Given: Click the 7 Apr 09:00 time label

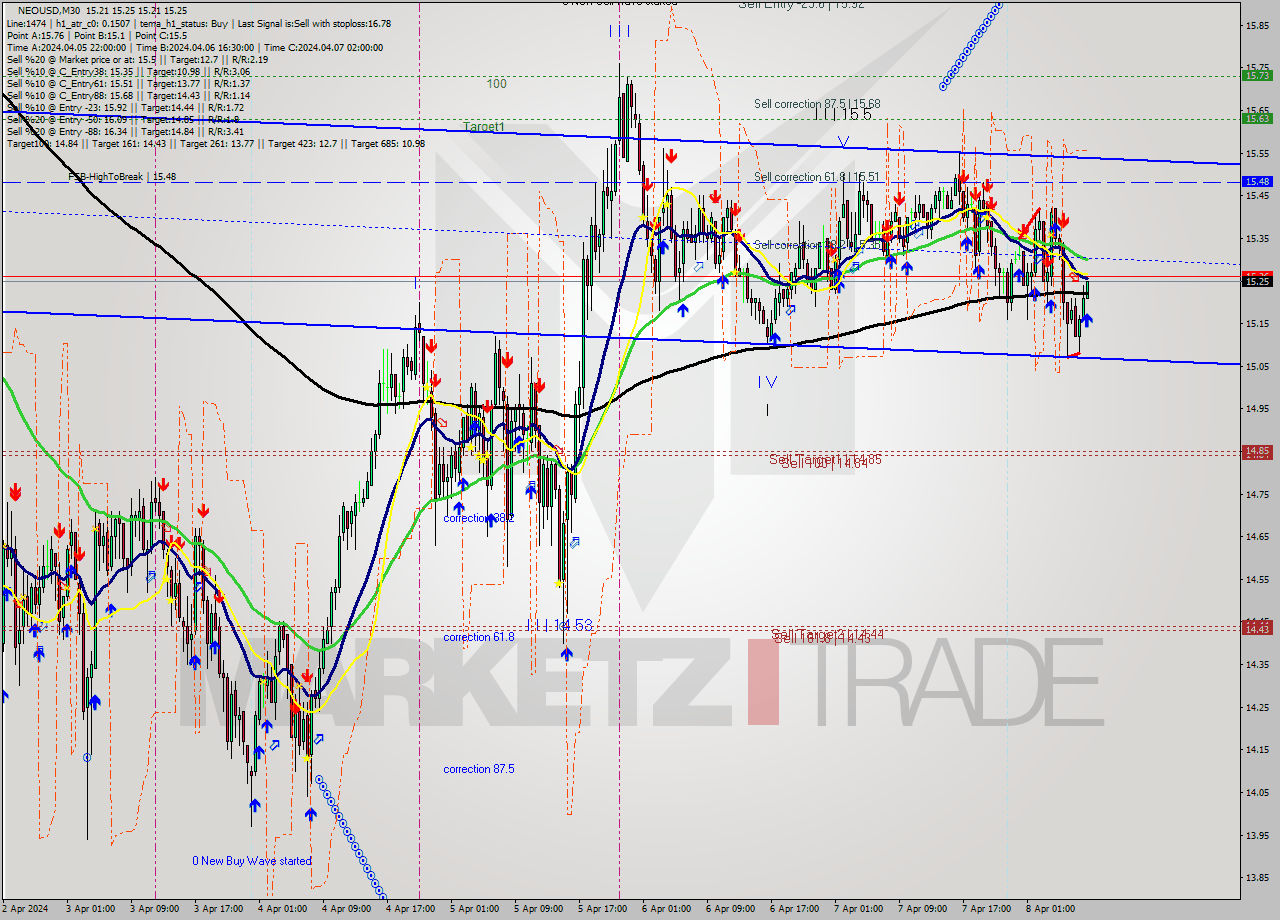Looking at the screenshot, I should click(922, 909).
